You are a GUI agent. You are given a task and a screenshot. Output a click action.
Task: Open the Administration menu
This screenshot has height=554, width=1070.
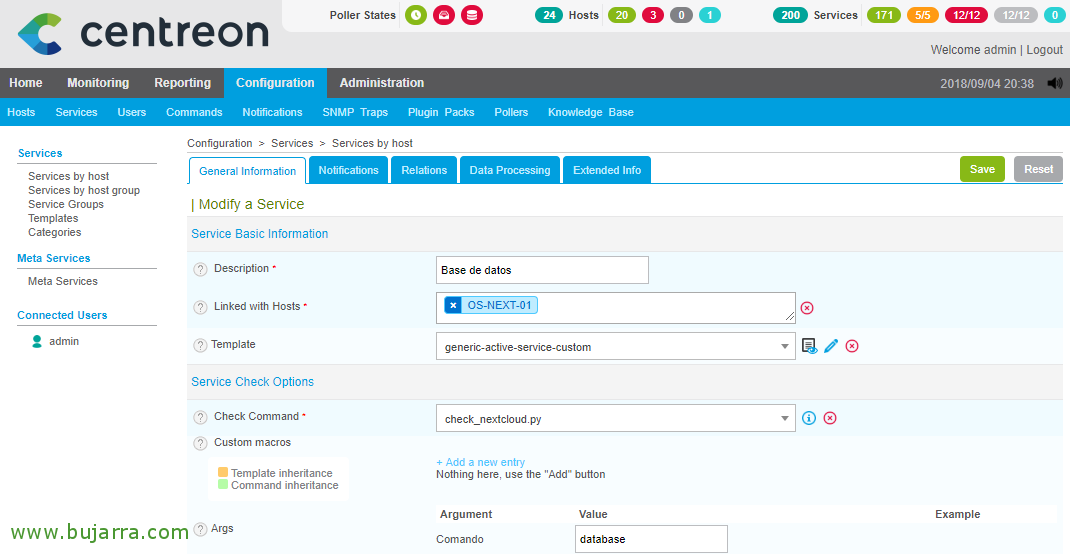(381, 83)
